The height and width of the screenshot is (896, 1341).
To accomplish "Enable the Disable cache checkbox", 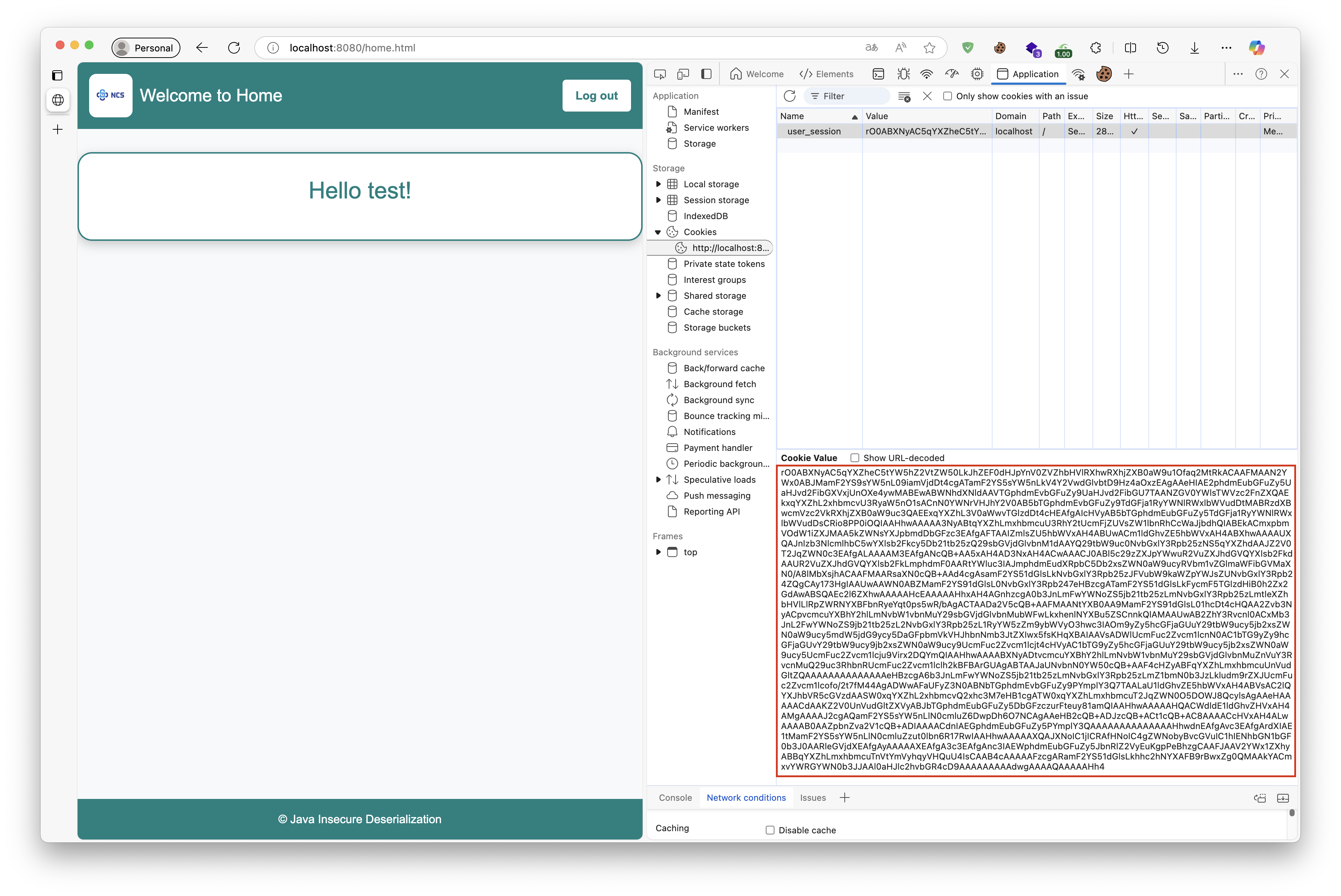I will (x=770, y=830).
